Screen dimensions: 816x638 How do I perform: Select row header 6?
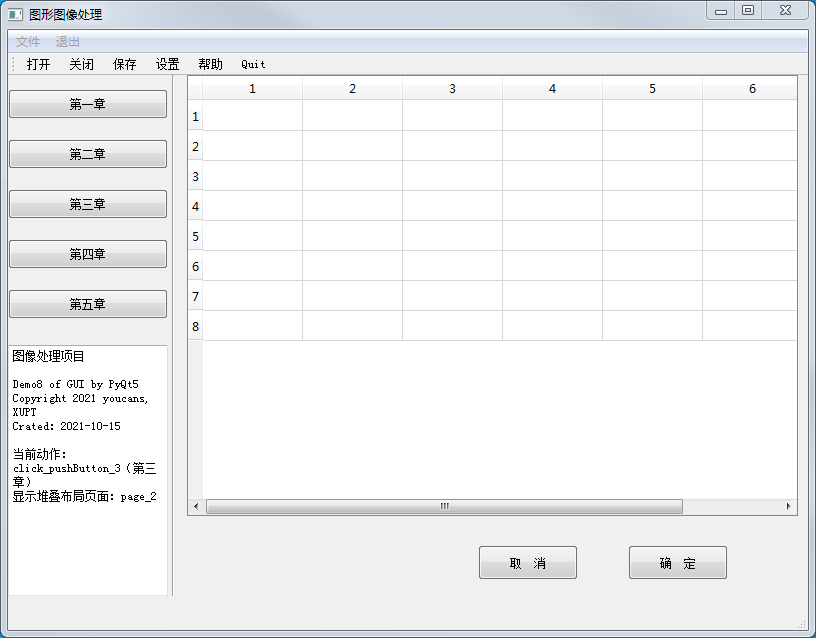point(196,266)
